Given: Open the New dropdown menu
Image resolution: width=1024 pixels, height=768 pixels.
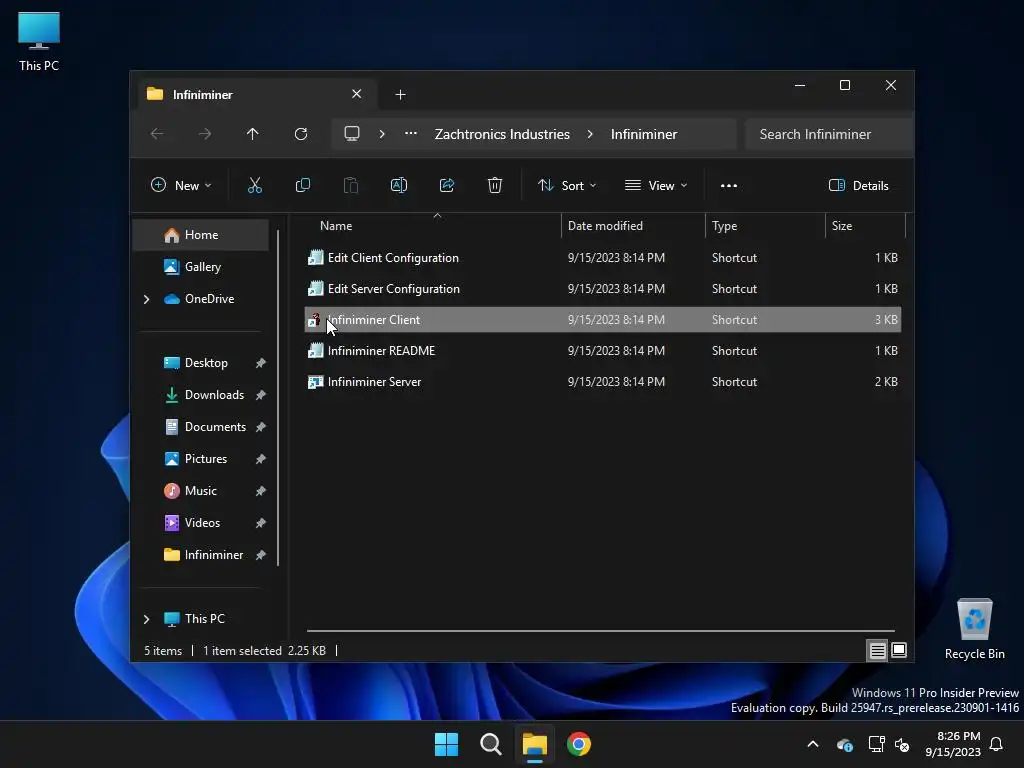Looking at the screenshot, I should pyautogui.click(x=181, y=185).
